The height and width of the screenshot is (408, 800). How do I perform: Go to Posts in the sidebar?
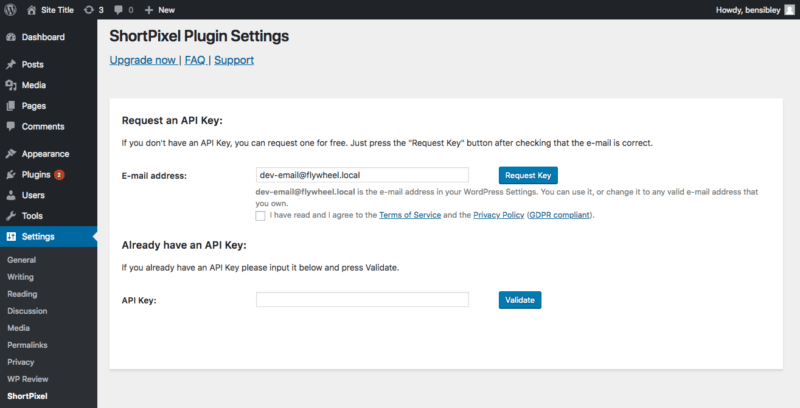(33, 64)
